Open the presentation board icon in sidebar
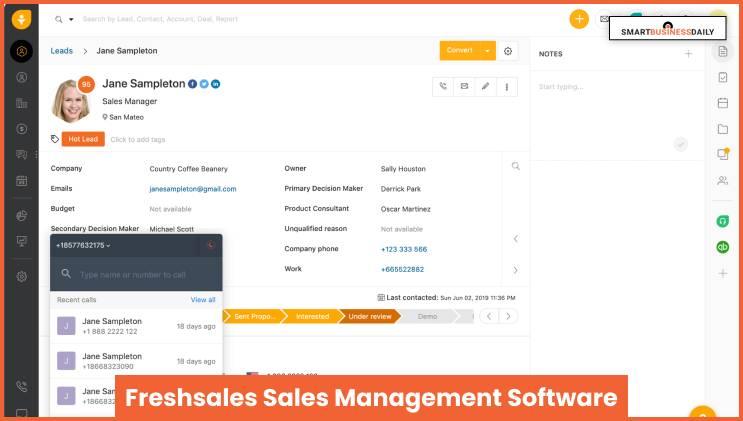Viewport: 743px width, 421px height. pyautogui.click(x=21, y=241)
